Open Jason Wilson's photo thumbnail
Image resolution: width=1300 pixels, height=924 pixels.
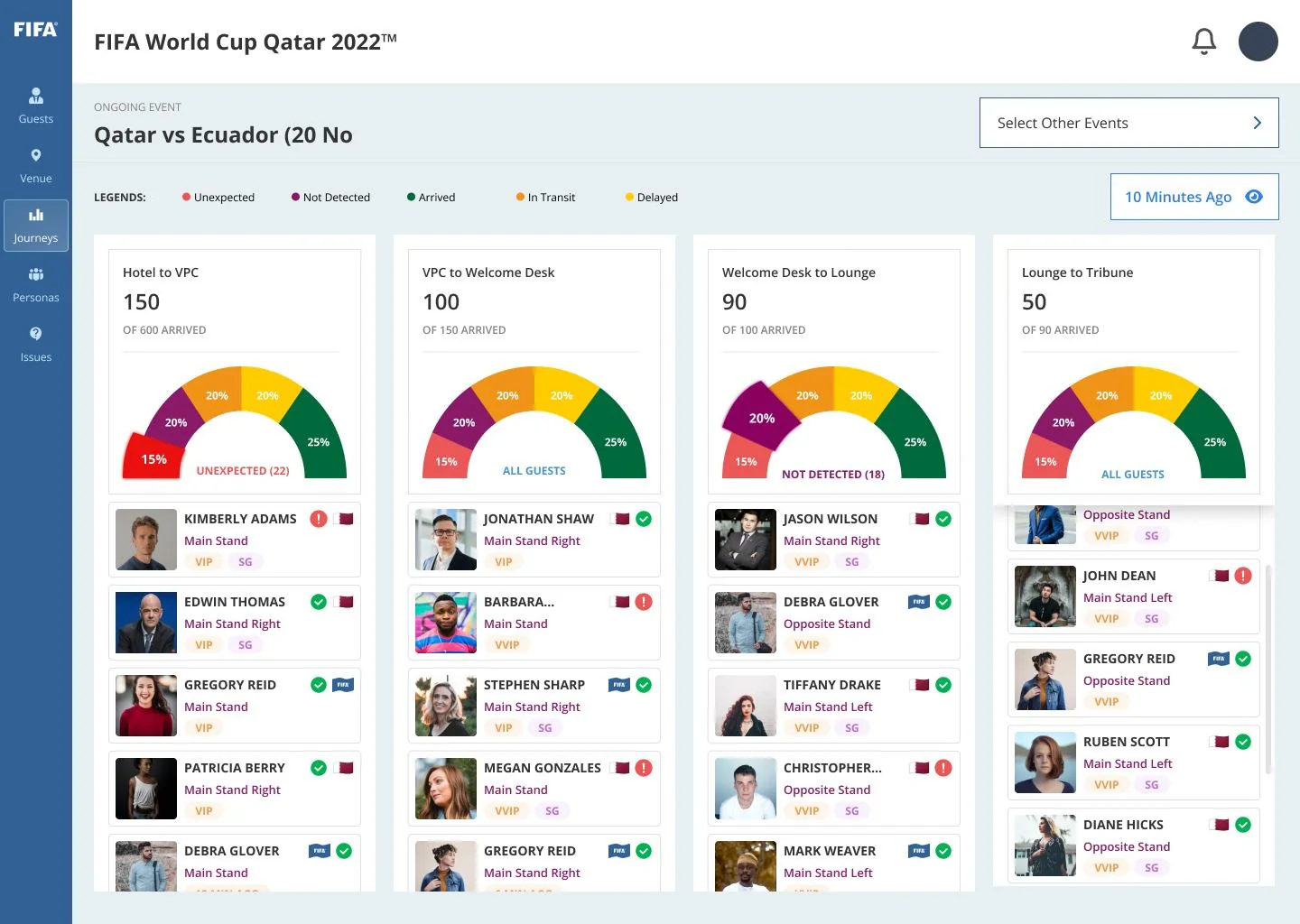[746, 540]
